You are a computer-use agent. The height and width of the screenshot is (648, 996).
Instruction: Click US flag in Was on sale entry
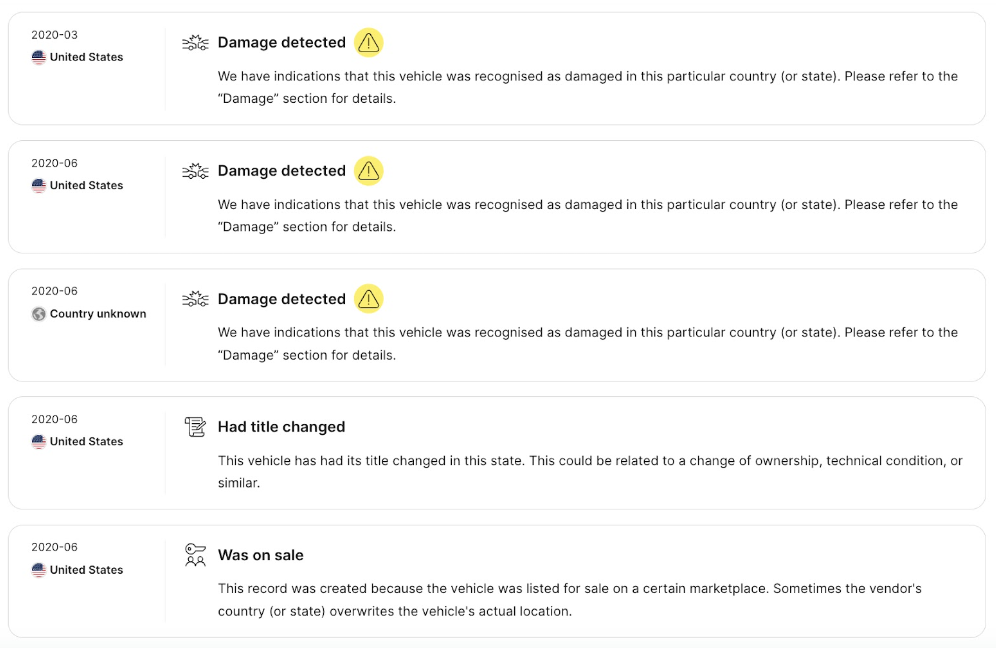pos(39,570)
